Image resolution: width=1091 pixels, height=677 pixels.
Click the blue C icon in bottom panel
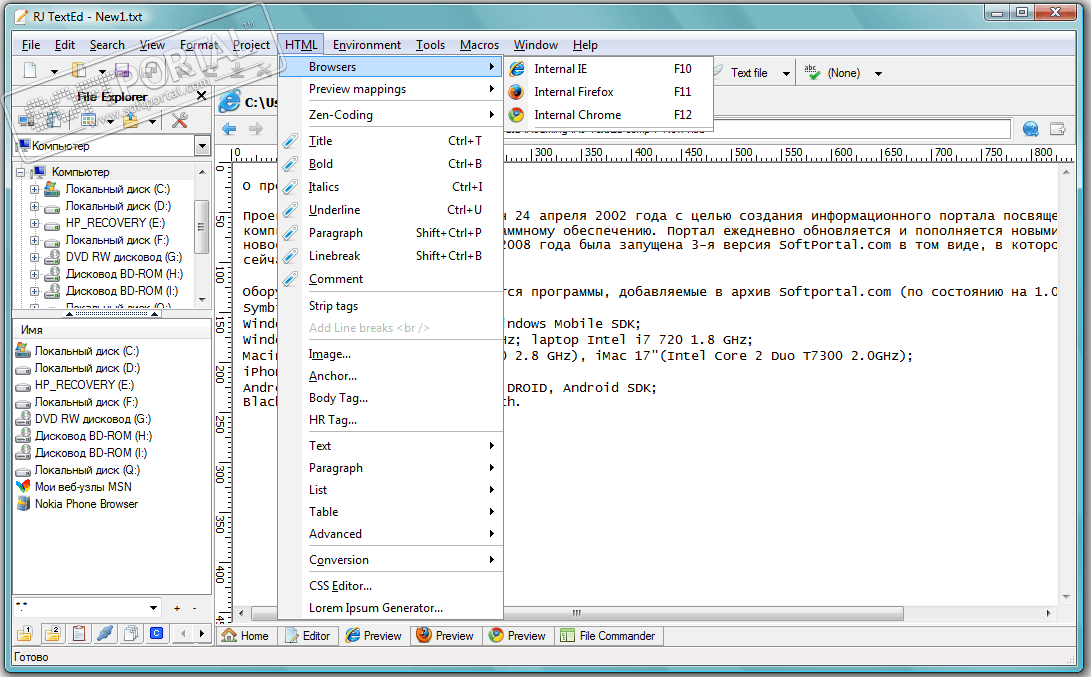tap(156, 633)
